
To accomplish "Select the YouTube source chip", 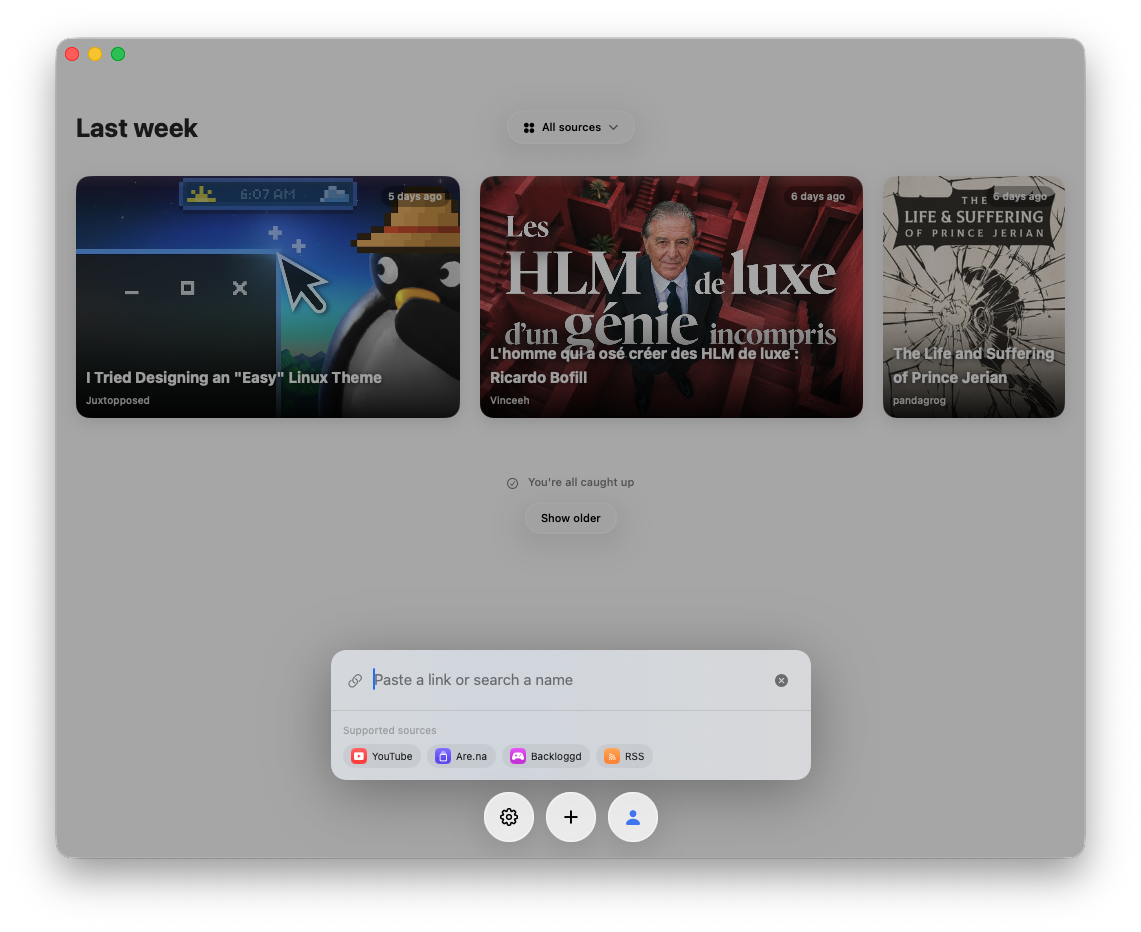I will tap(382, 756).
